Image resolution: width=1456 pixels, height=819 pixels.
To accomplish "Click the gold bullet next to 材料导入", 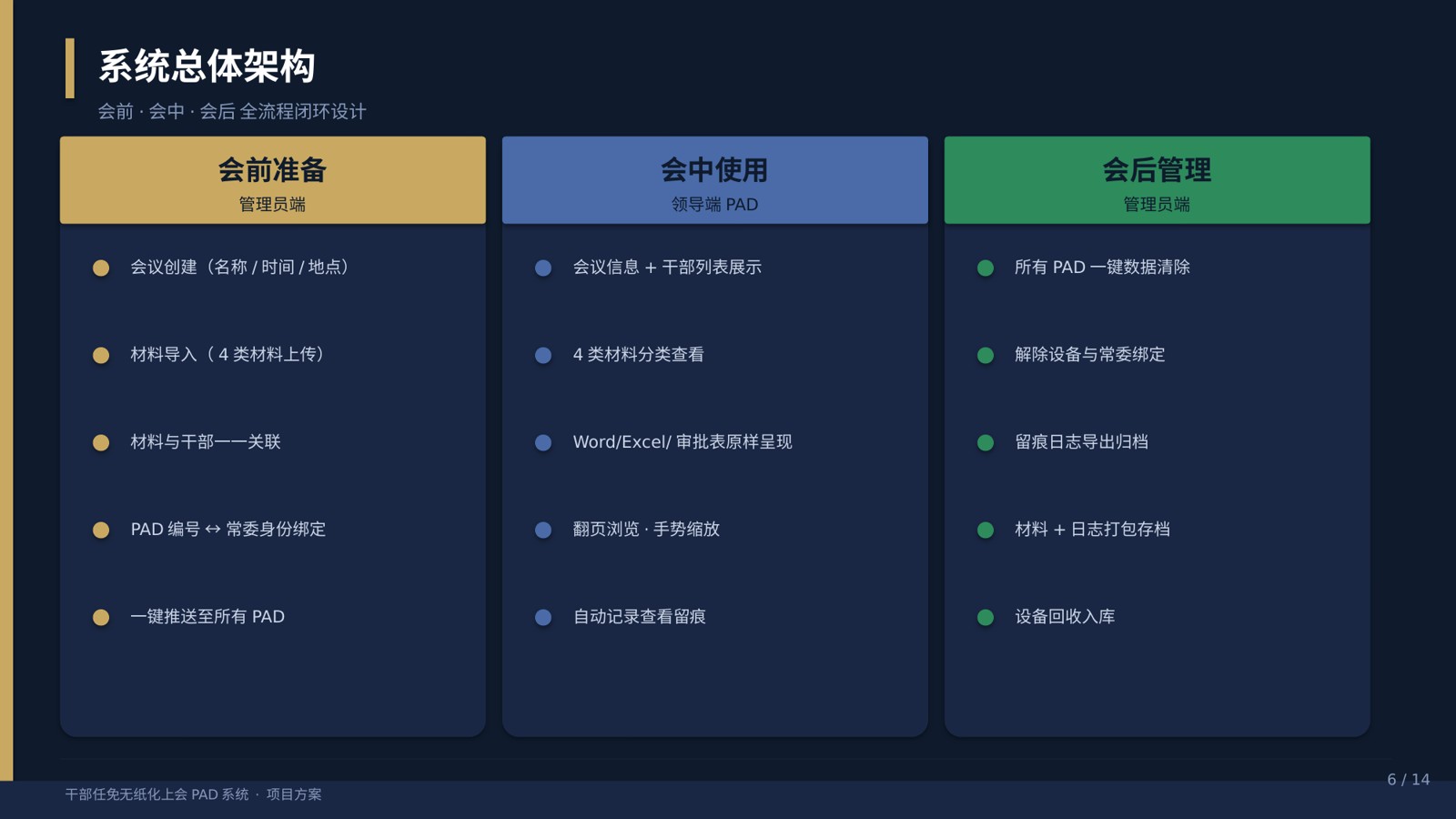I will [101, 355].
